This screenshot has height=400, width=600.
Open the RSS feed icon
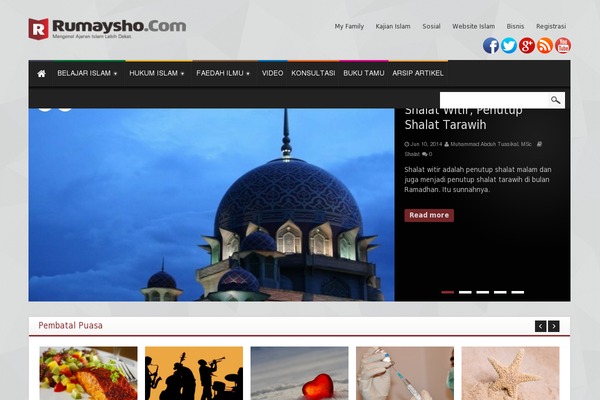click(x=545, y=46)
